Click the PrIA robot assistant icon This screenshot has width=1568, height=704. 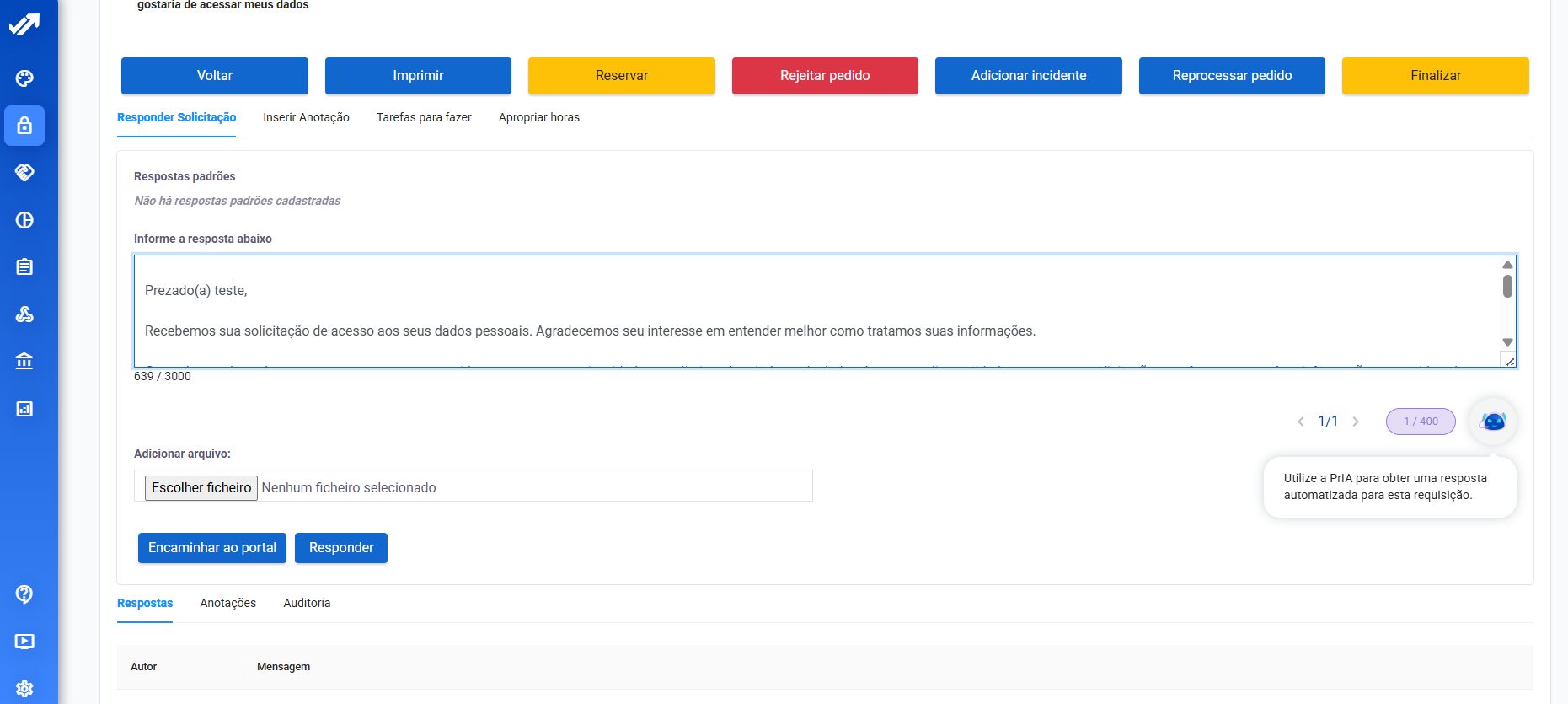[1492, 421]
